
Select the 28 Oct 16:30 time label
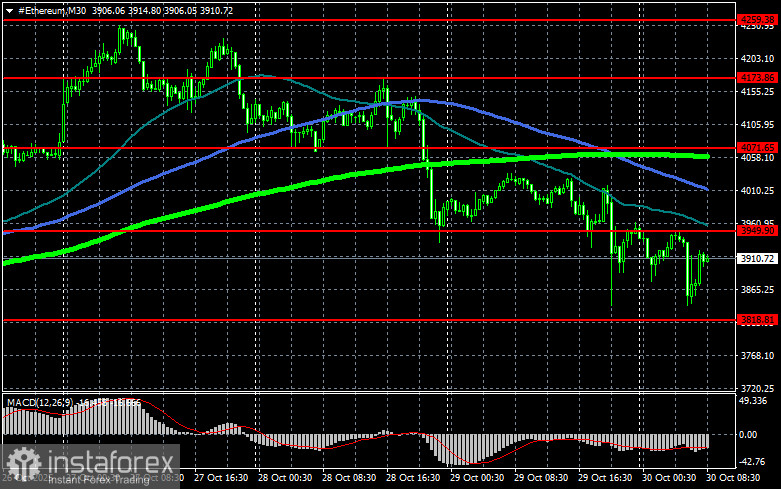pyautogui.click(x=413, y=478)
